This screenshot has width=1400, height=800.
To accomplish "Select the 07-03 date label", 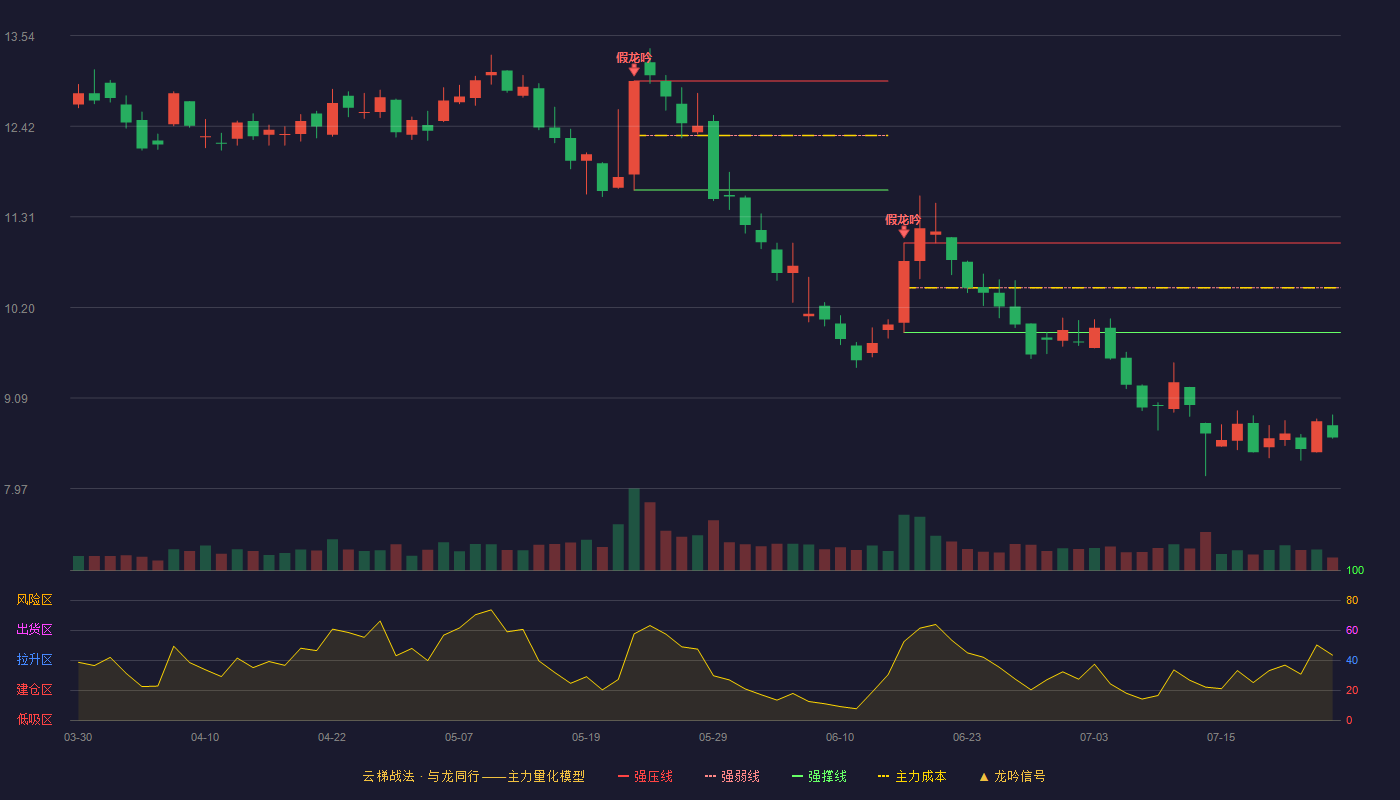I will pos(1094,737).
